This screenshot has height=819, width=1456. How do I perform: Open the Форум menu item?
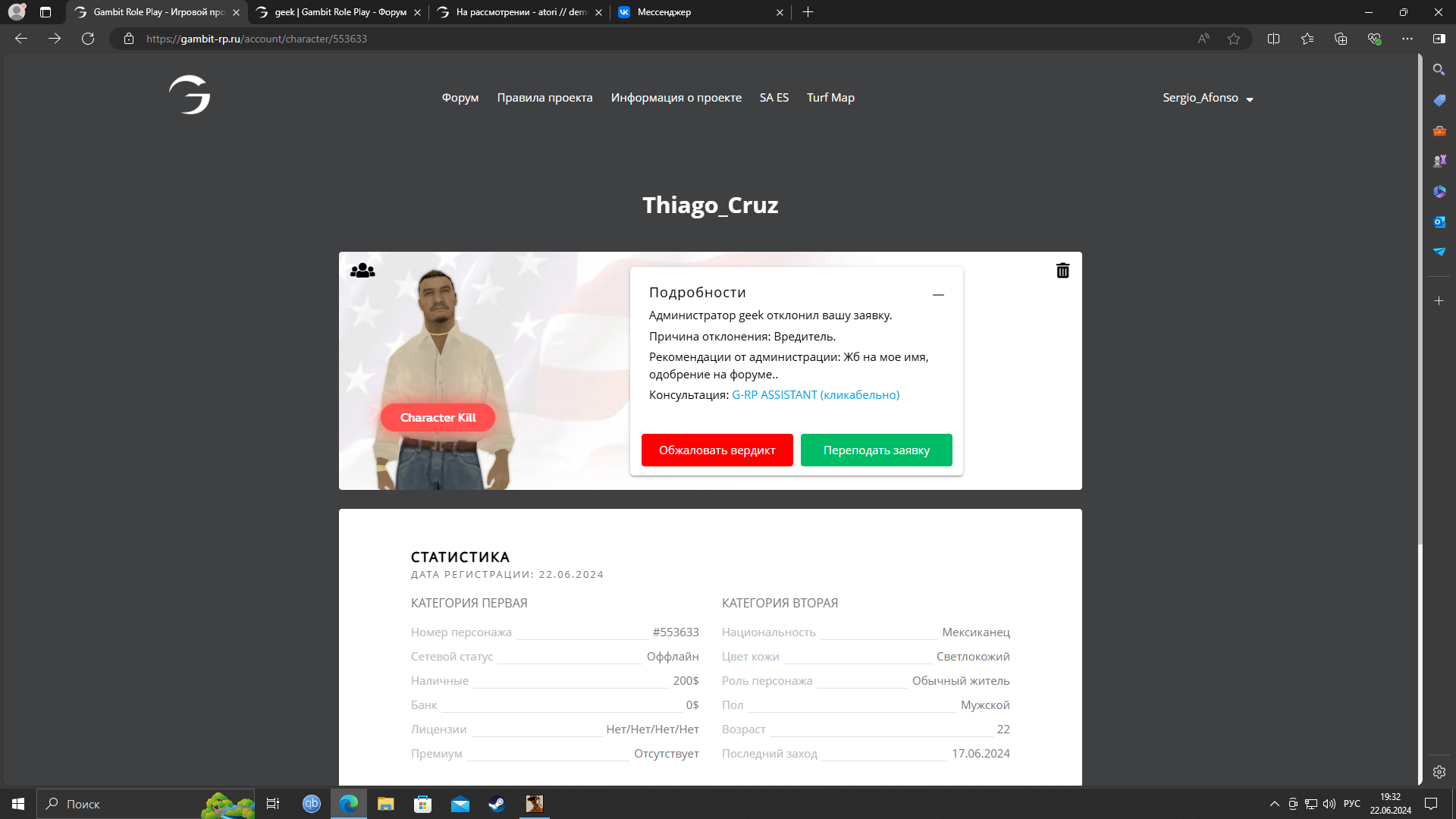click(460, 98)
